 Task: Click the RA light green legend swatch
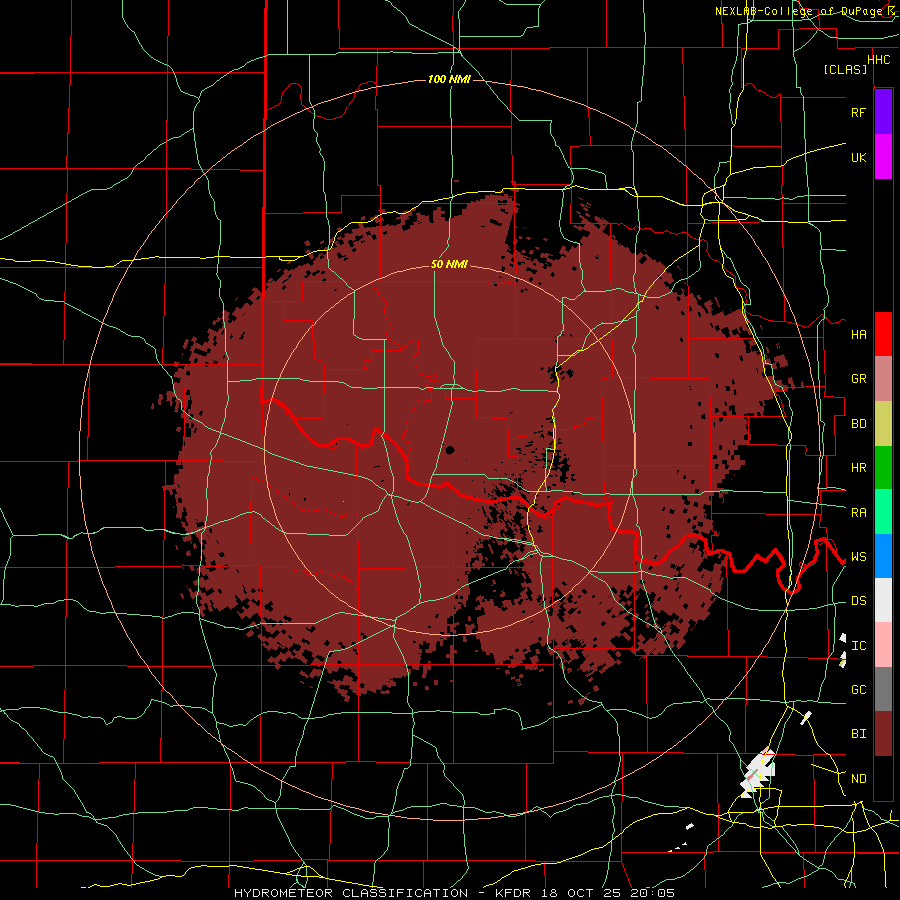883,512
